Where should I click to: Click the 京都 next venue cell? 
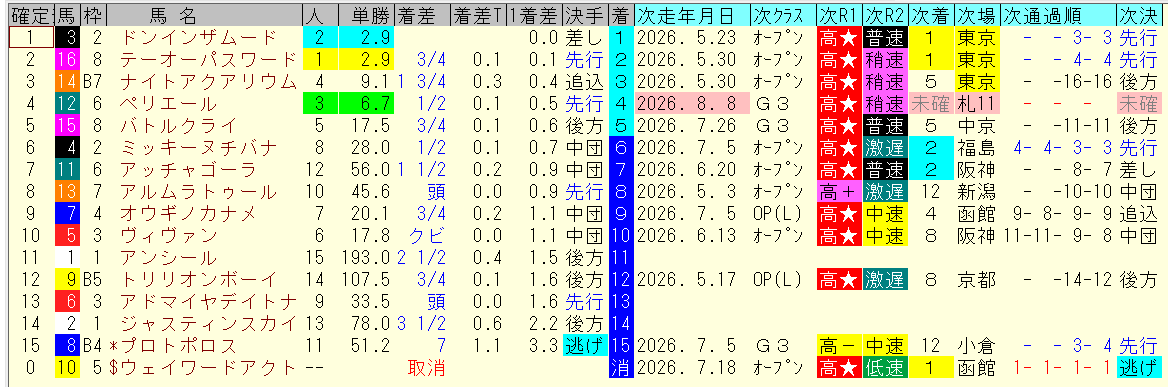976,280
